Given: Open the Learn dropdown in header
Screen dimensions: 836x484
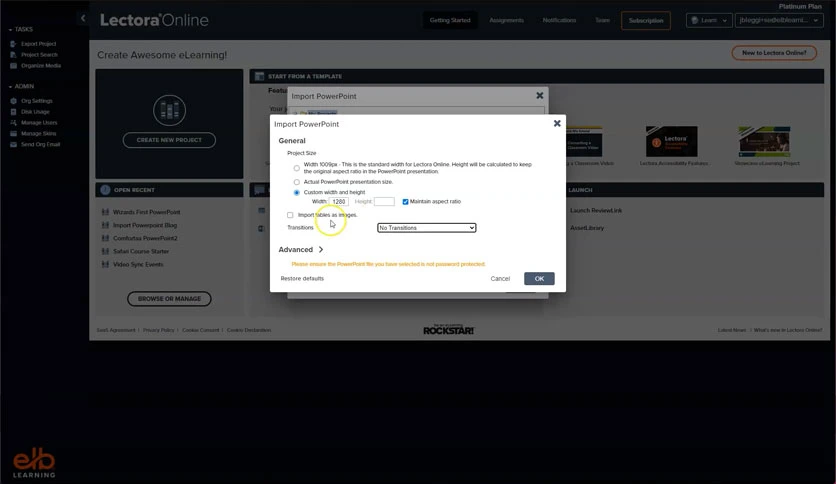Looking at the screenshot, I should (709, 20).
